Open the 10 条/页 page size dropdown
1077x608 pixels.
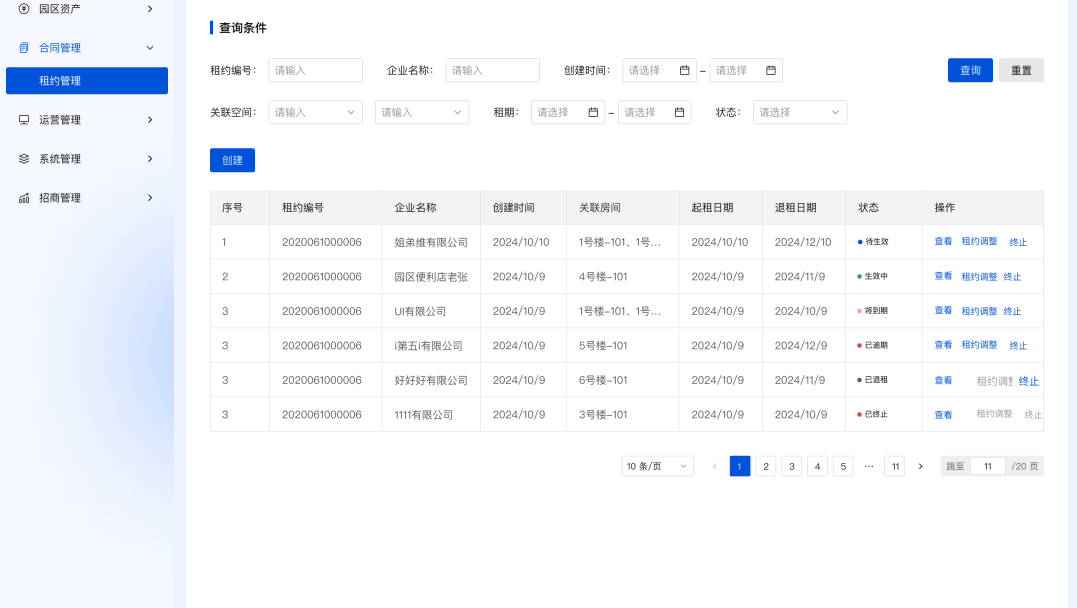(657, 466)
